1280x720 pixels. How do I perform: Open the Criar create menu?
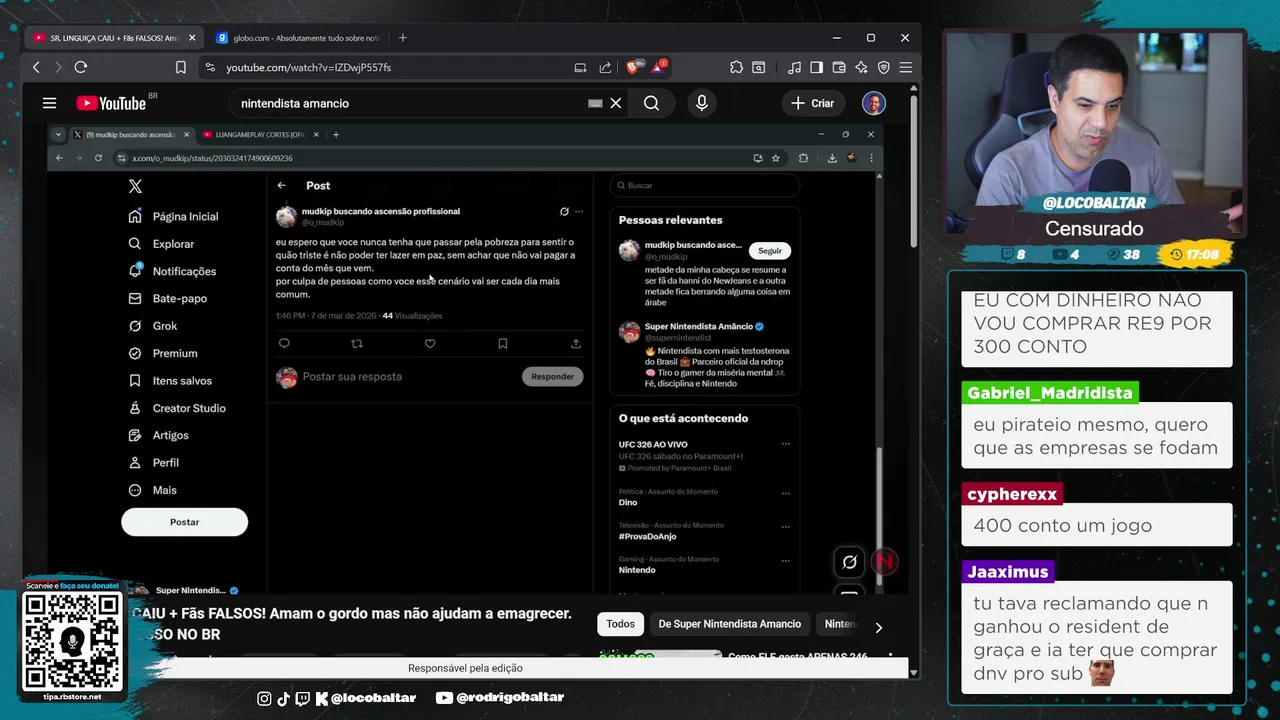pos(812,103)
